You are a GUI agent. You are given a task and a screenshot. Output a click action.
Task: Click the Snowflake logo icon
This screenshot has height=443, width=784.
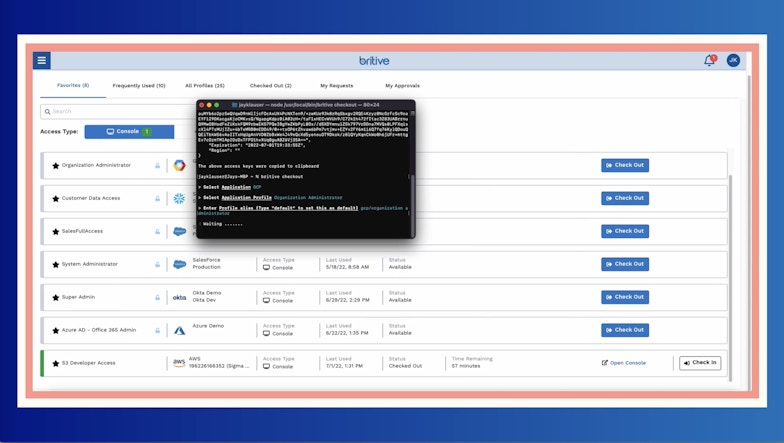click(x=179, y=198)
